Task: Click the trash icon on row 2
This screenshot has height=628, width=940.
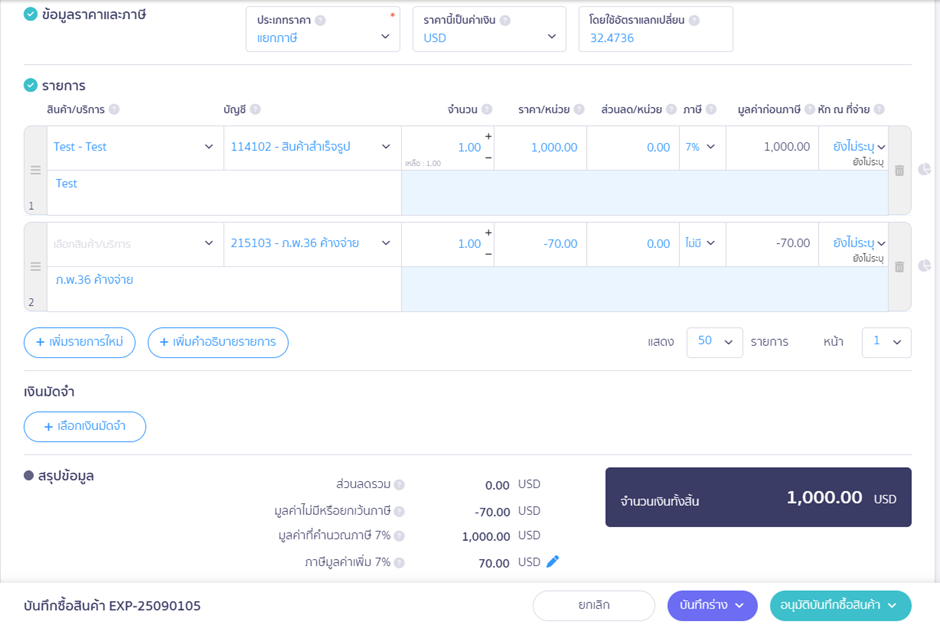Action: pos(899,267)
